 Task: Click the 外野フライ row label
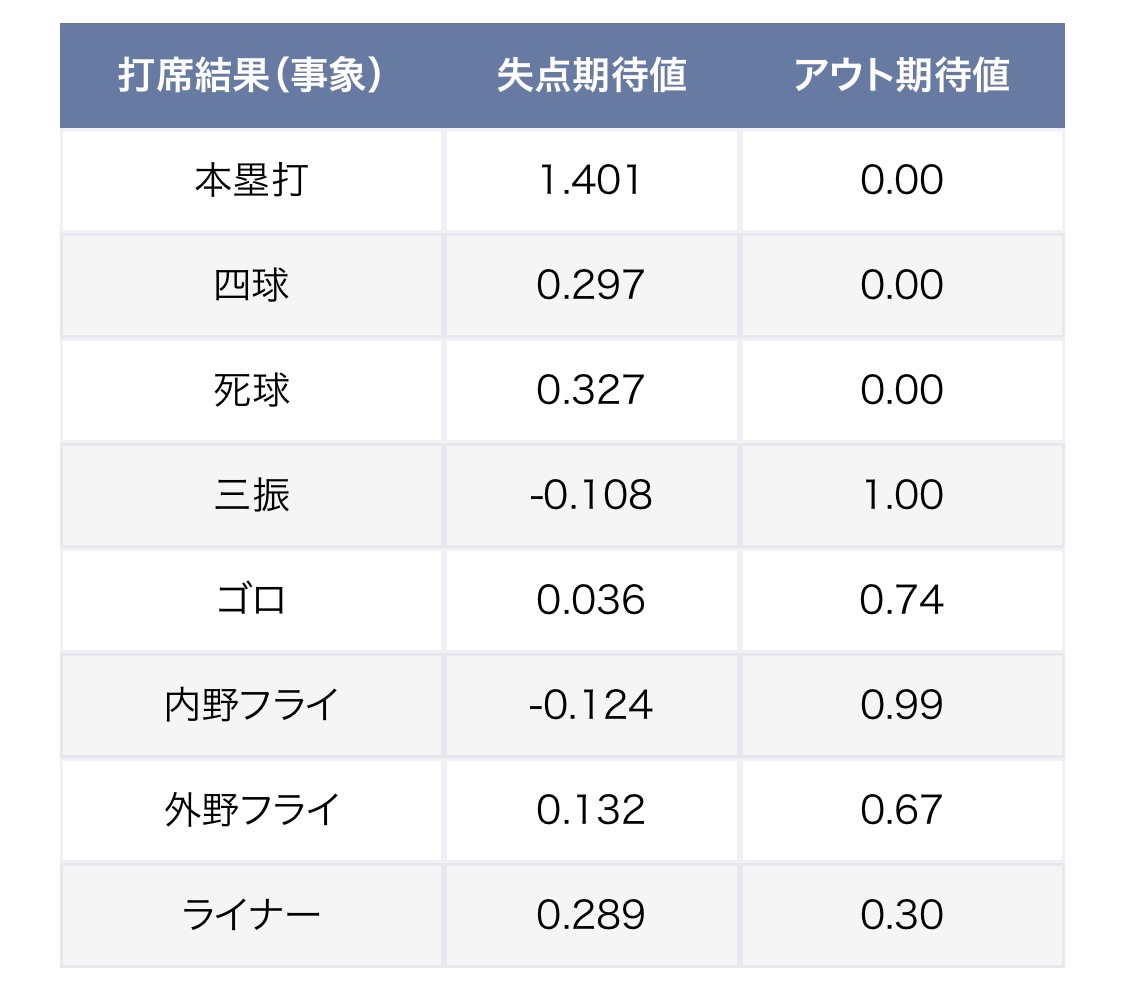click(x=251, y=811)
